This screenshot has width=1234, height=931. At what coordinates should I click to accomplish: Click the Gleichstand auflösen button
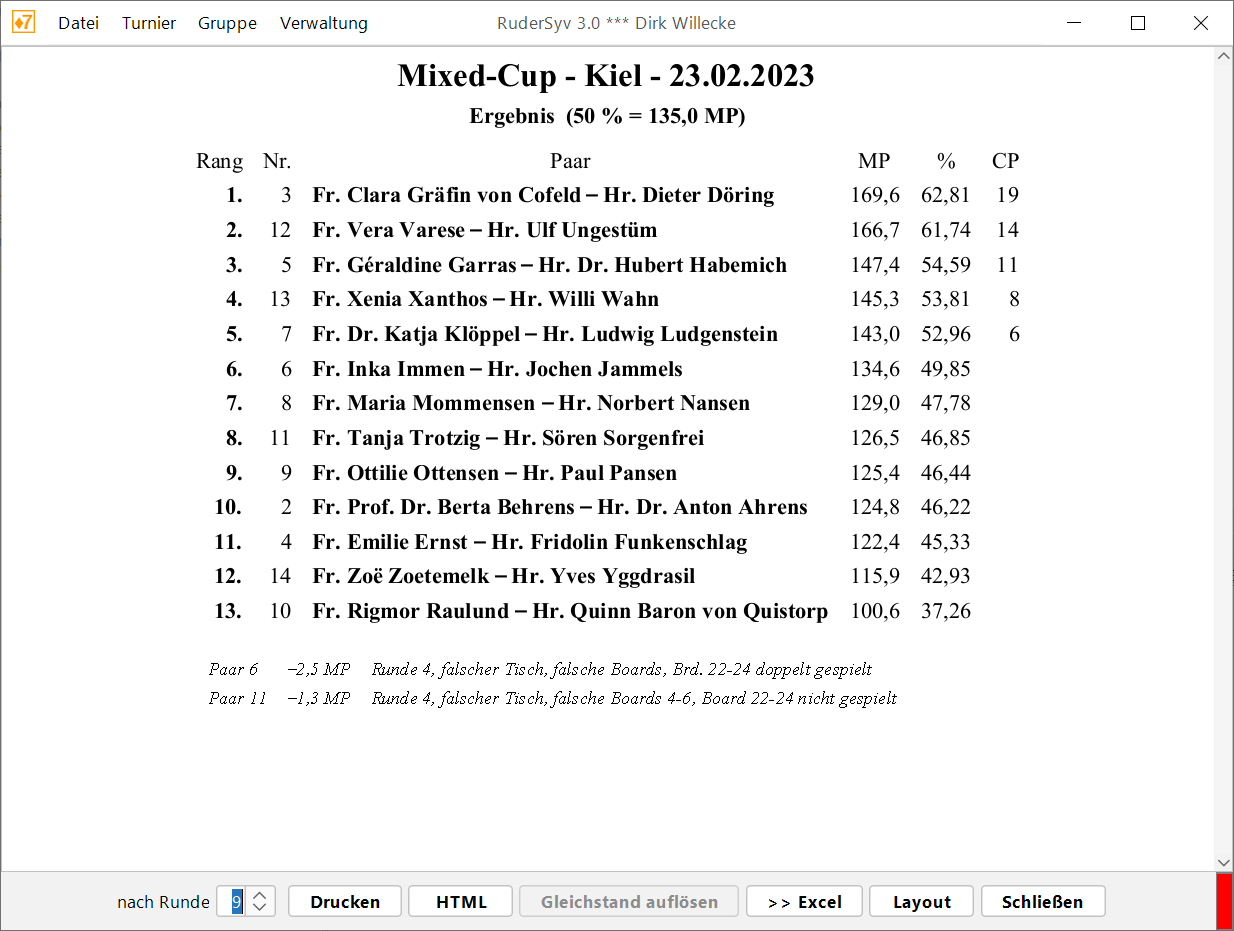(629, 902)
